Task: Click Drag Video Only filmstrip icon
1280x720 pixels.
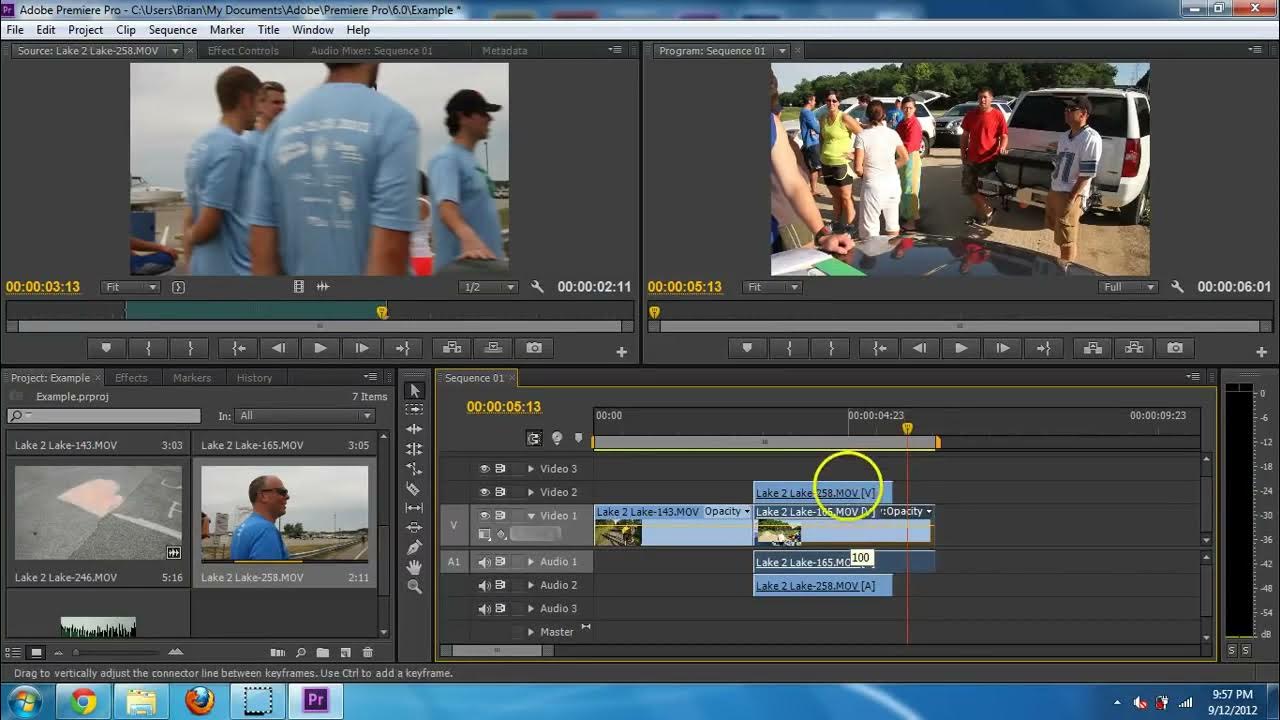Action: coord(299,287)
